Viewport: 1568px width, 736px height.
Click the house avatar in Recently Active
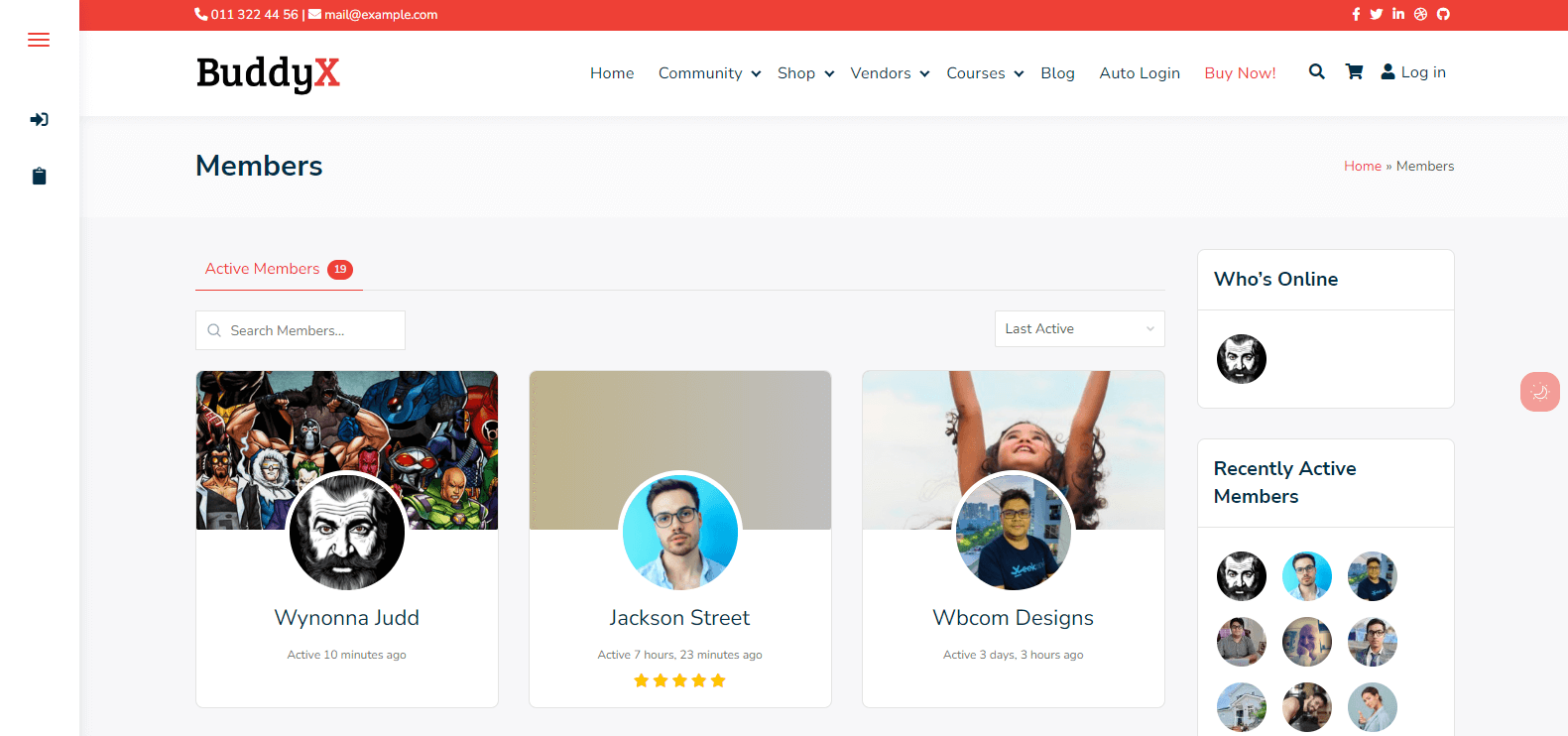[1242, 707]
